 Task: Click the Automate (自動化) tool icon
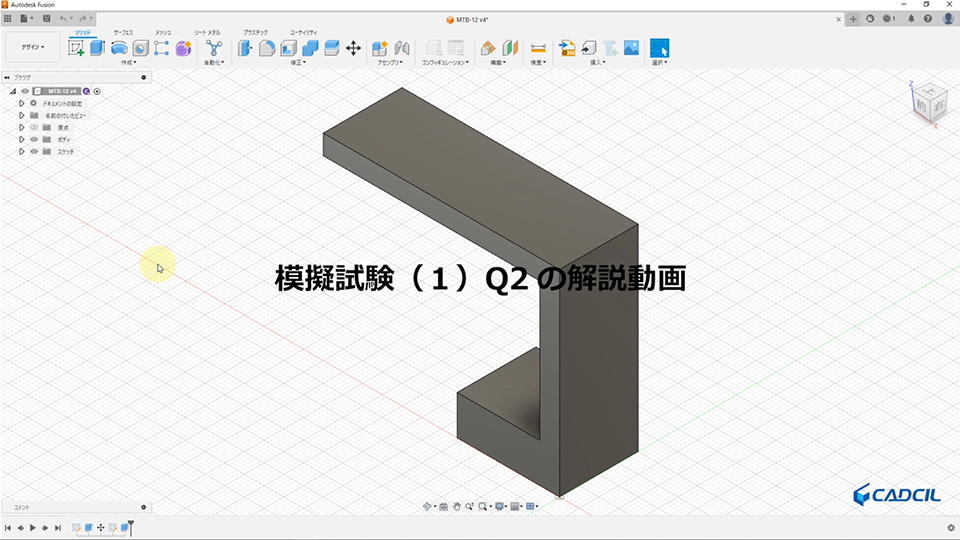pos(214,48)
